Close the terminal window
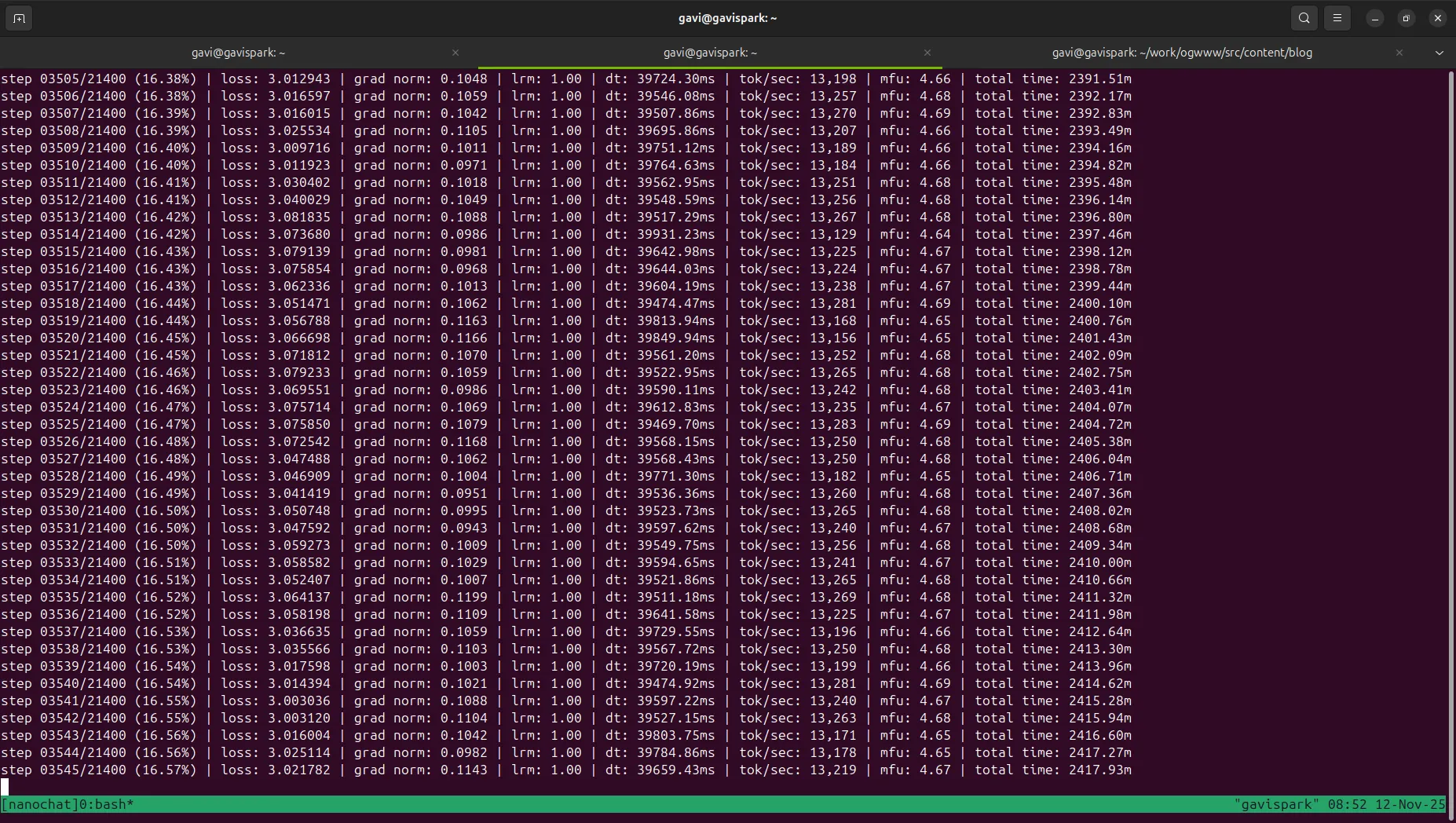This screenshot has width=1456, height=823. (1438, 18)
